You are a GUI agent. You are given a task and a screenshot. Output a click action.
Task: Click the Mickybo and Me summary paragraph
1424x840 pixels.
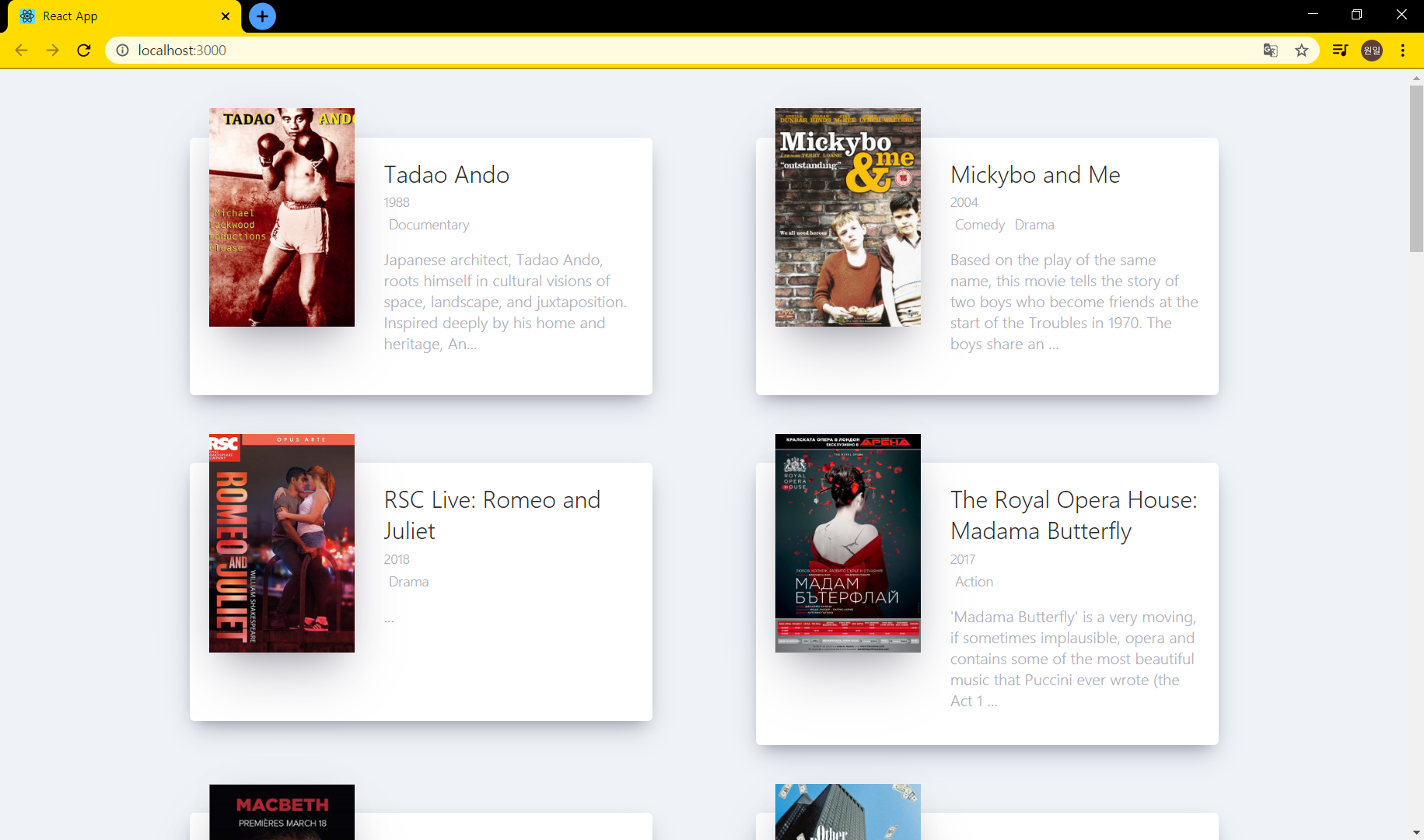coord(1074,302)
